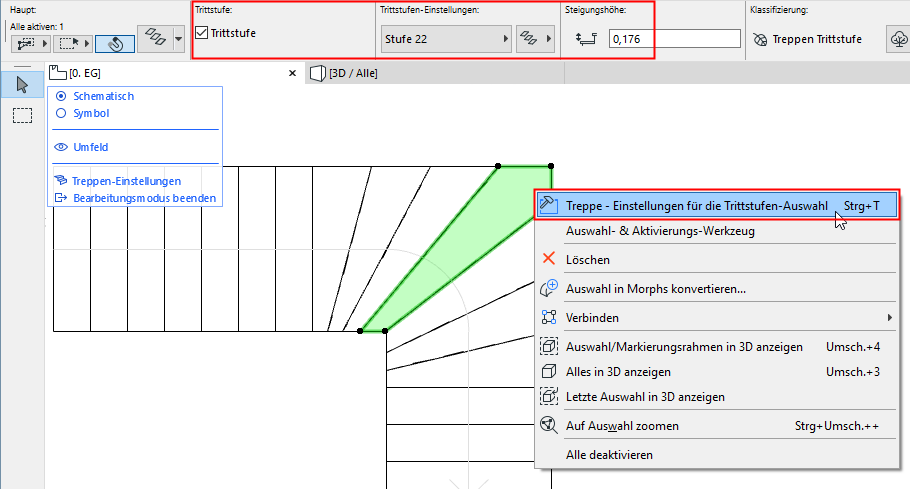Click the rectangle selection method icon
The image size is (910, 489).
69,43
